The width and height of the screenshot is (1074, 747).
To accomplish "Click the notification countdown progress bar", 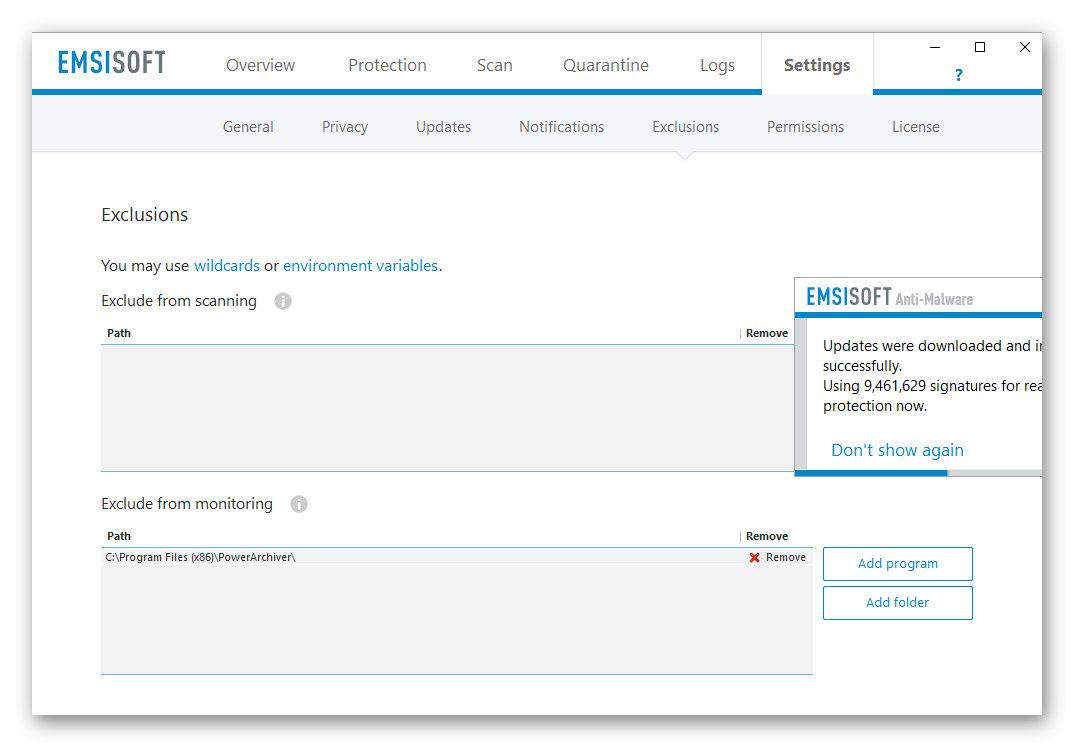I will 918,473.
